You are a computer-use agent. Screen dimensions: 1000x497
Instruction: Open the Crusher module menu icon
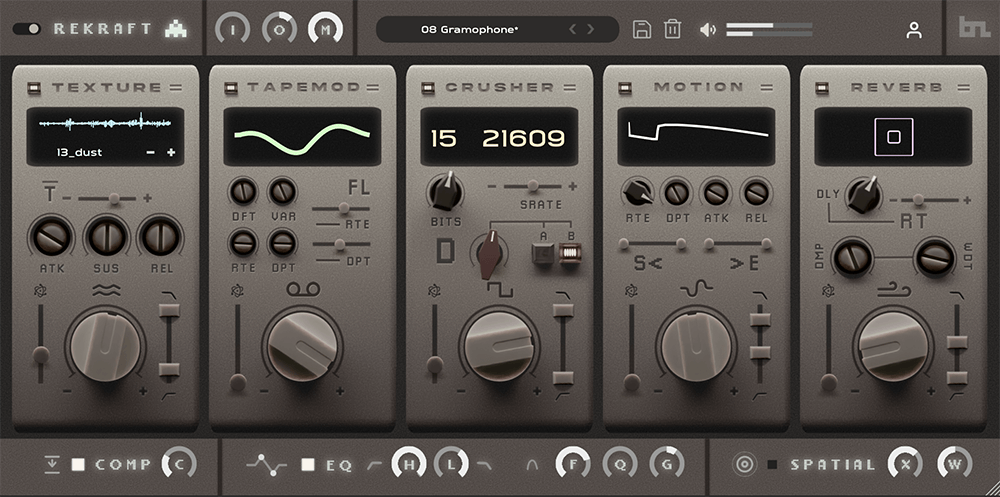pyautogui.click(x=569, y=87)
